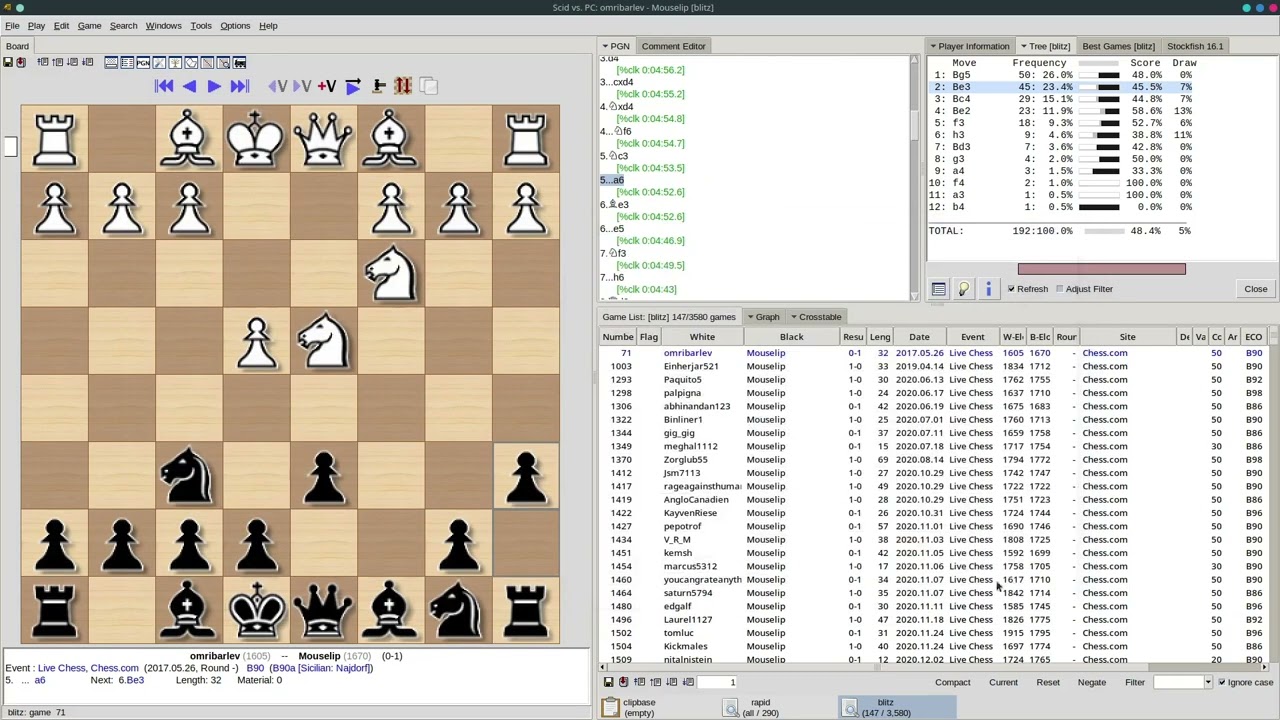1280x720 pixels.
Task: Toggle the Refresh checkbox
Action: click(x=1011, y=289)
